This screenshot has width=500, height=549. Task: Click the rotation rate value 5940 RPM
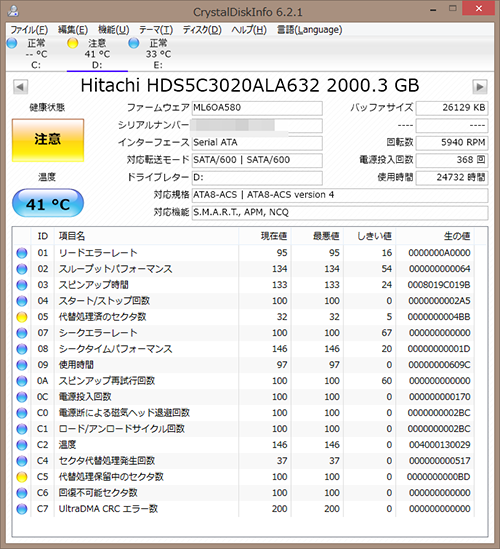coord(452,143)
